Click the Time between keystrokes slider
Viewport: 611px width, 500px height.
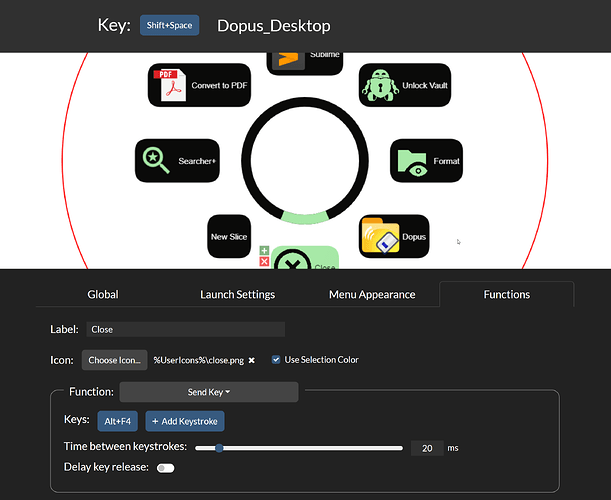coord(300,448)
